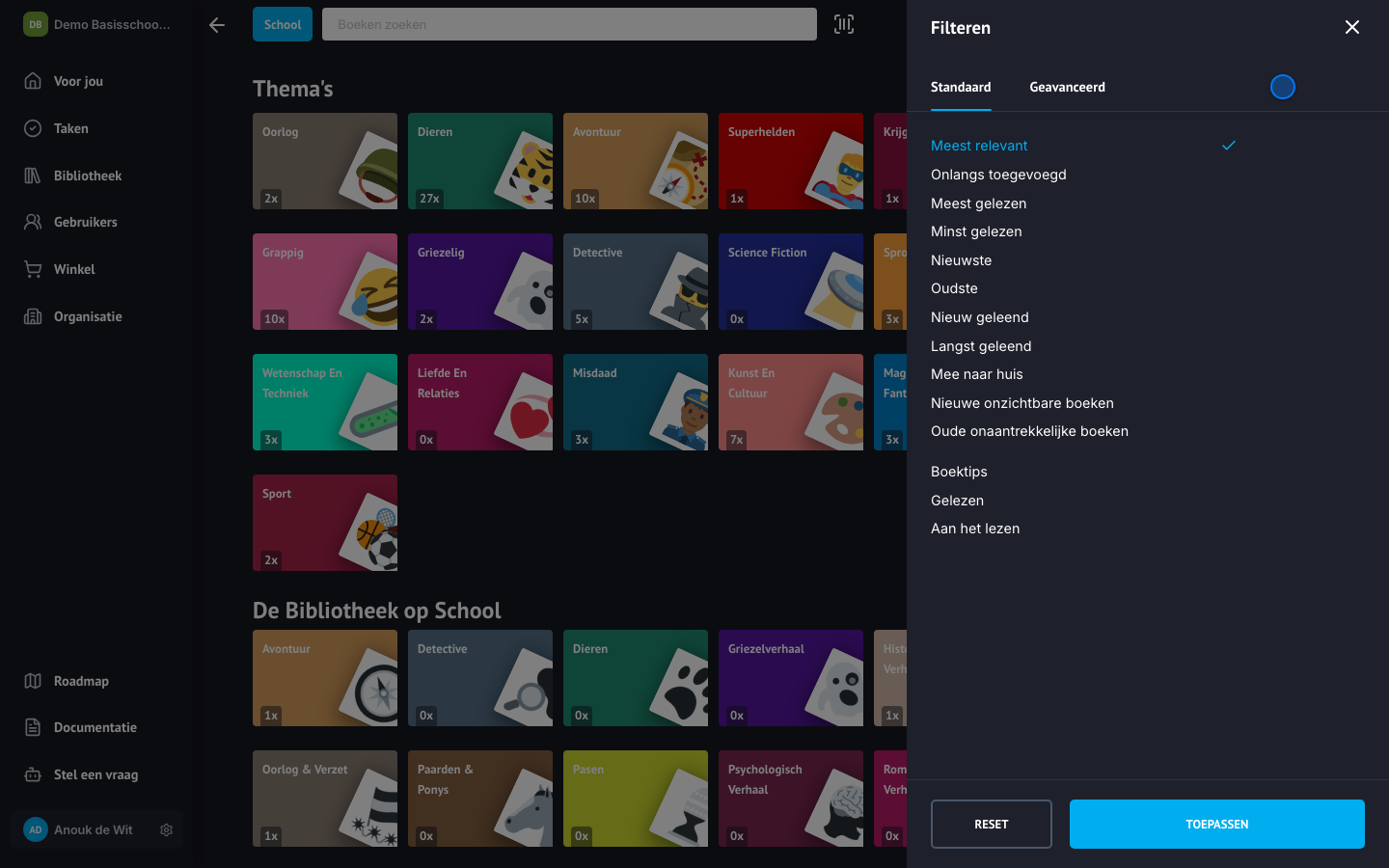
Task: Open the Winkel shopping cart icon
Action: click(33, 269)
